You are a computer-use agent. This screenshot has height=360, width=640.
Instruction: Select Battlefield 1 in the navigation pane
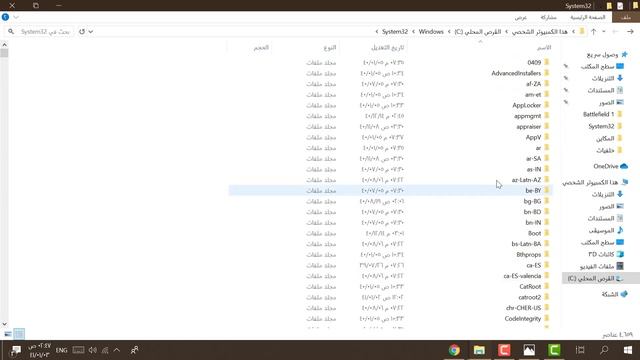pos(602,114)
